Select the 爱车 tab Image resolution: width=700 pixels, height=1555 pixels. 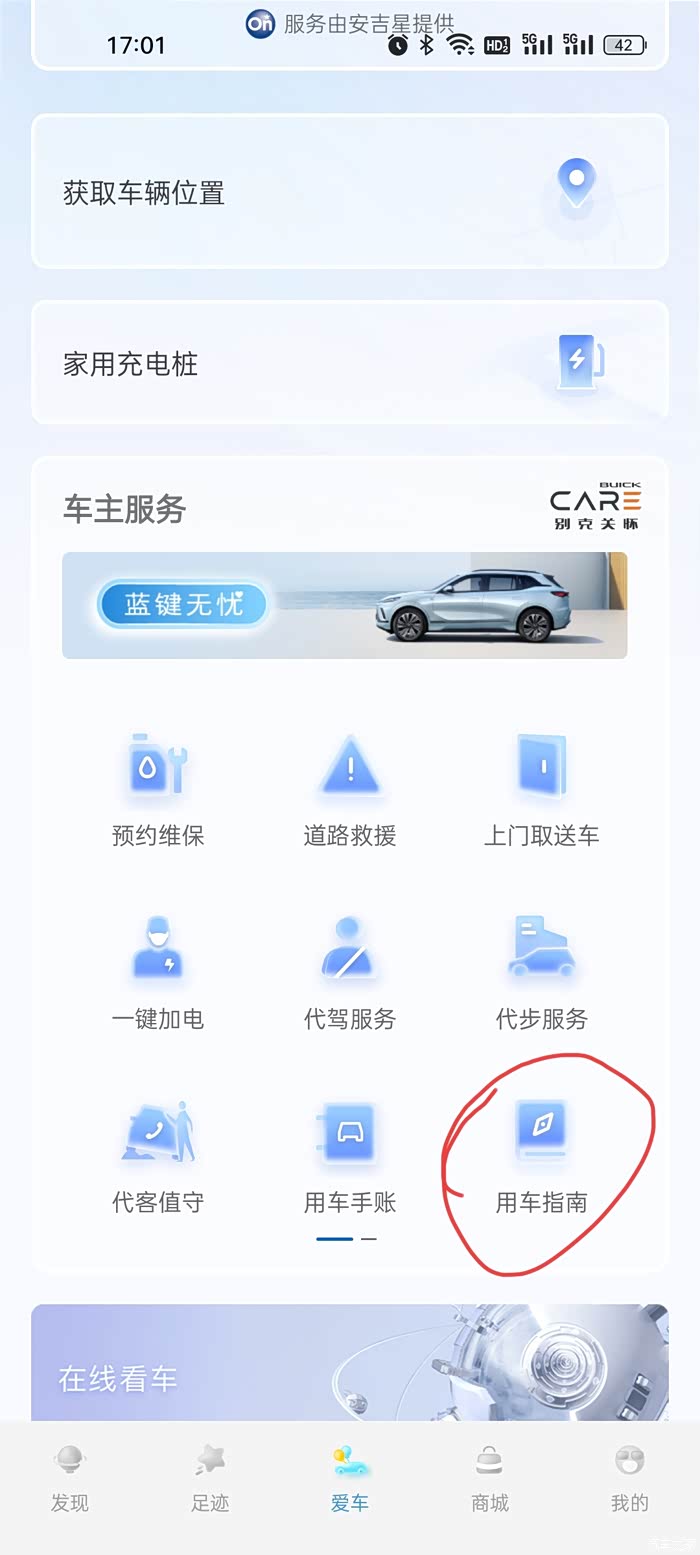tap(350, 1480)
